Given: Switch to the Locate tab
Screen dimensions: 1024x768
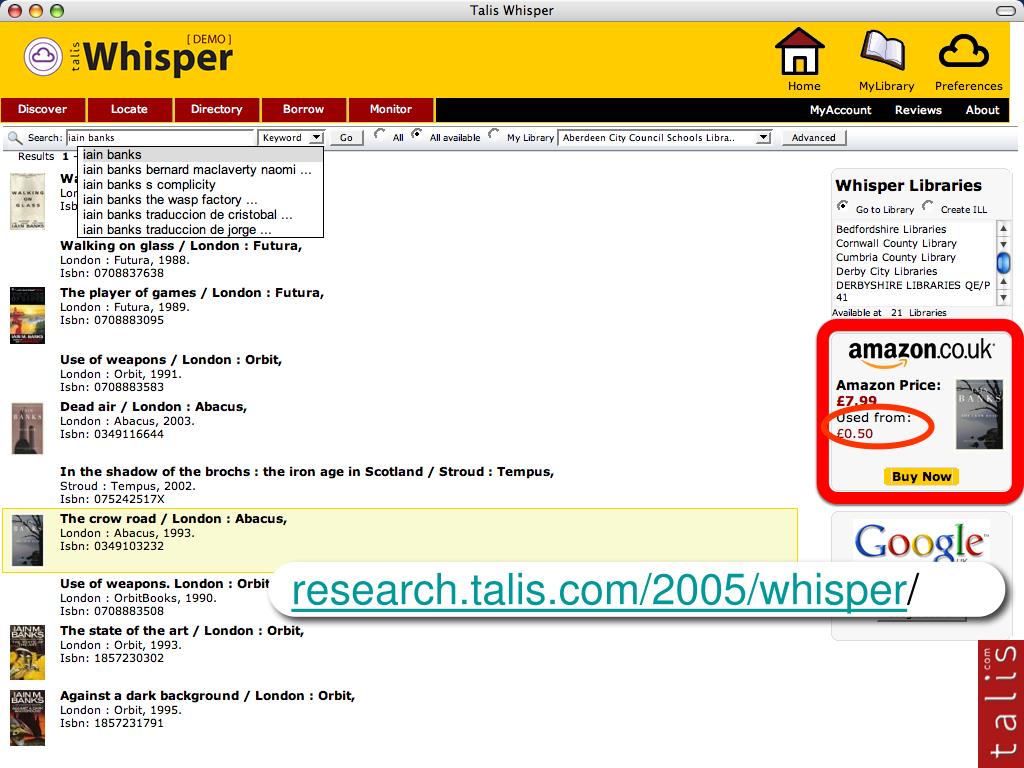Looking at the screenshot, I should pyautogui.click(x=129, y=110).
